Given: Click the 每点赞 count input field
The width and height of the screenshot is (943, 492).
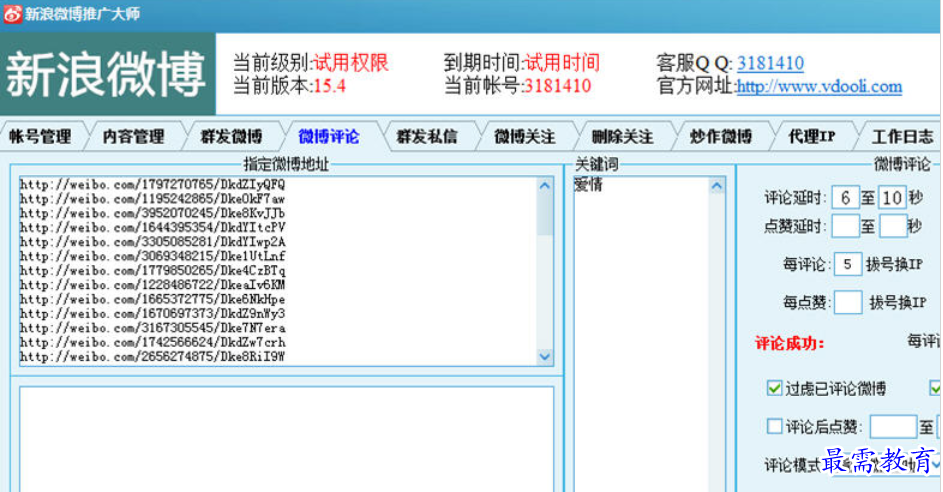Looking at the screenshot, I should [x=847, y=302].
